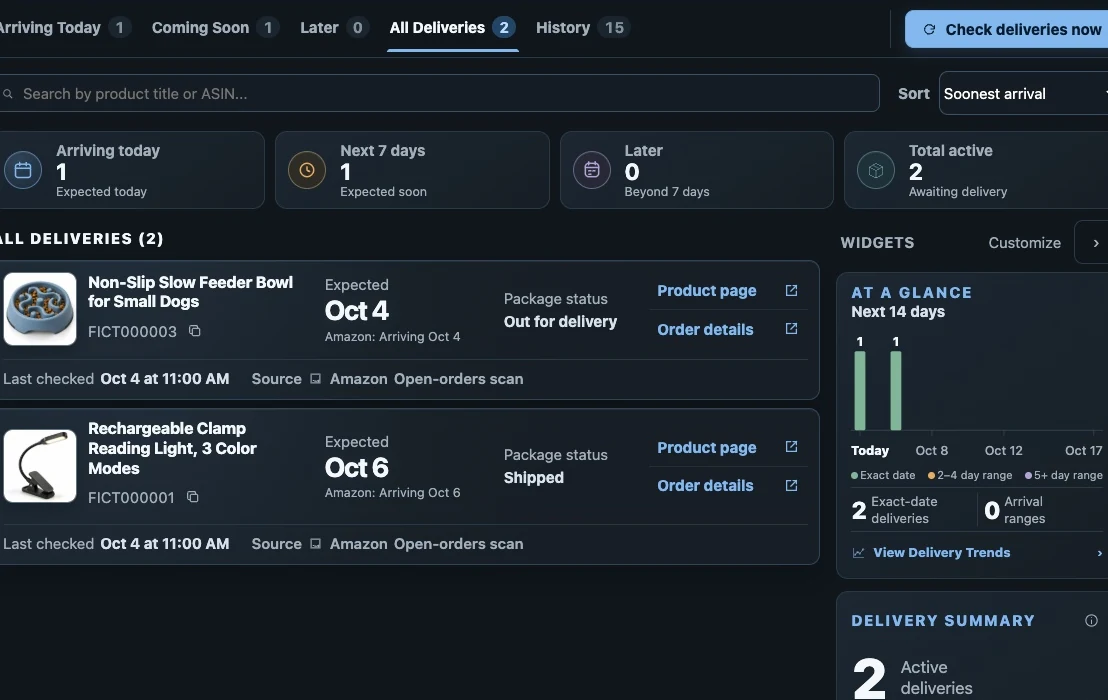
Task: Click the Arriving today calendar icon
Action: pyautogui.click(x=23, y=170)
